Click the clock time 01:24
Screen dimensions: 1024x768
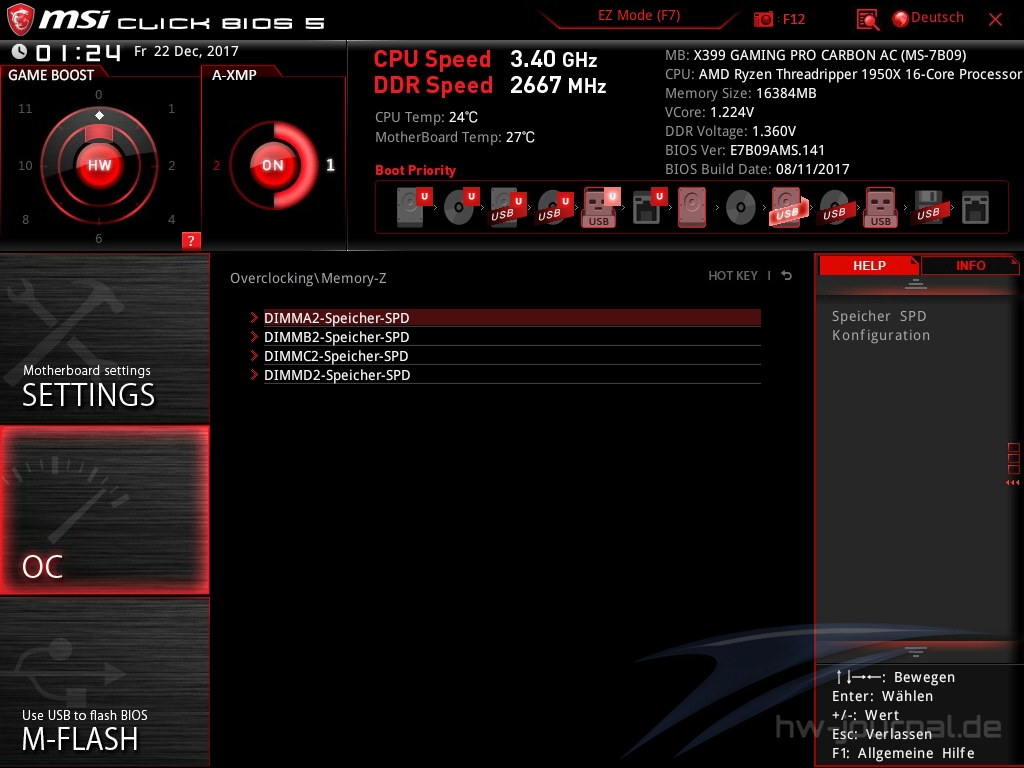(78, 52)
